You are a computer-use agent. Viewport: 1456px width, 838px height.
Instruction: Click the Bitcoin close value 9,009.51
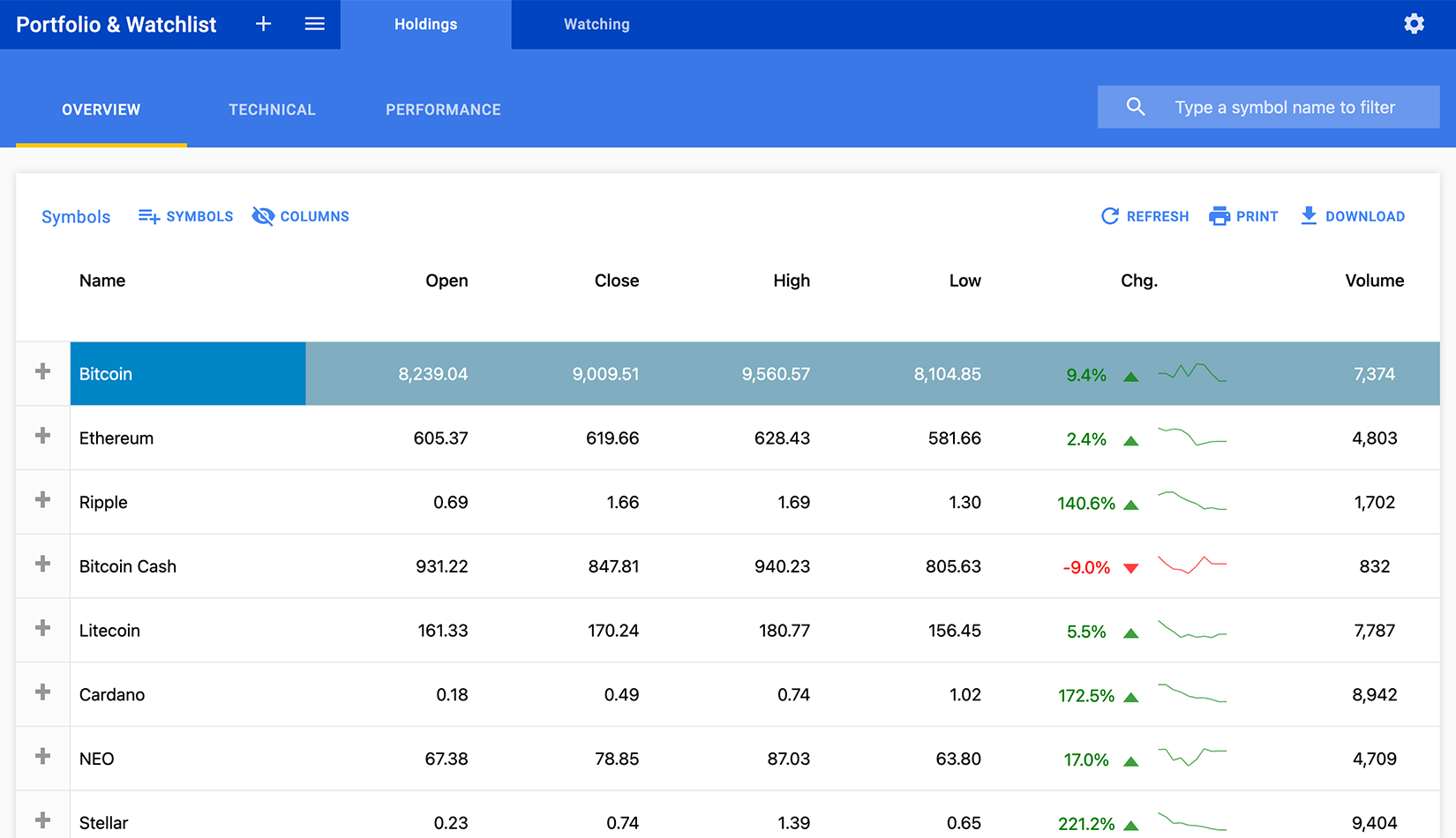pos(605,374)
